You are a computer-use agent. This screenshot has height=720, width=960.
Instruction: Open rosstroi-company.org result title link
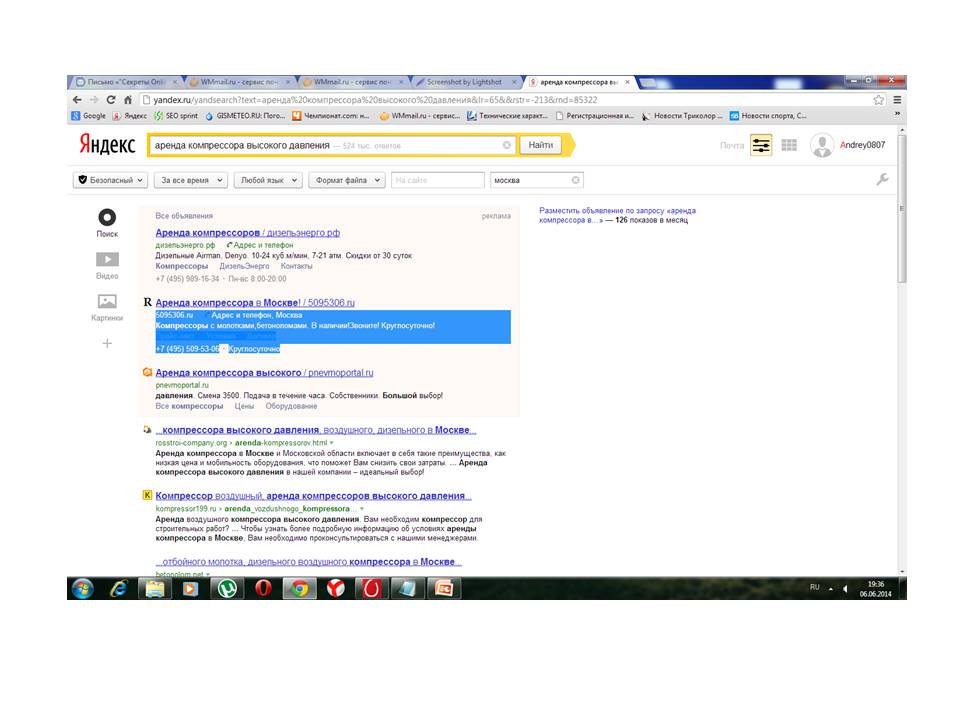pyautogui.click(x=316, y=430)
